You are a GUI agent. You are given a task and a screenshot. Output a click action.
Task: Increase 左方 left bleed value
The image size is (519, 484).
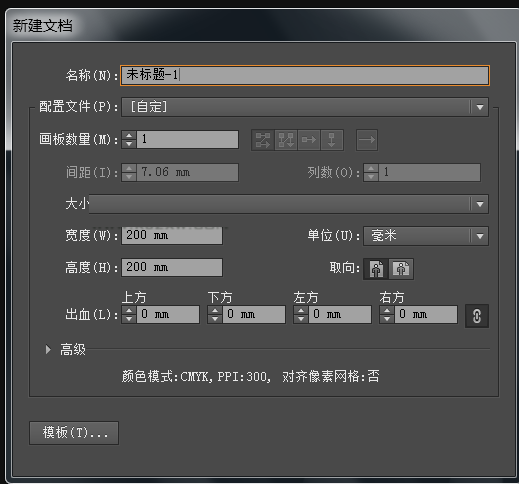click(301, 310)
